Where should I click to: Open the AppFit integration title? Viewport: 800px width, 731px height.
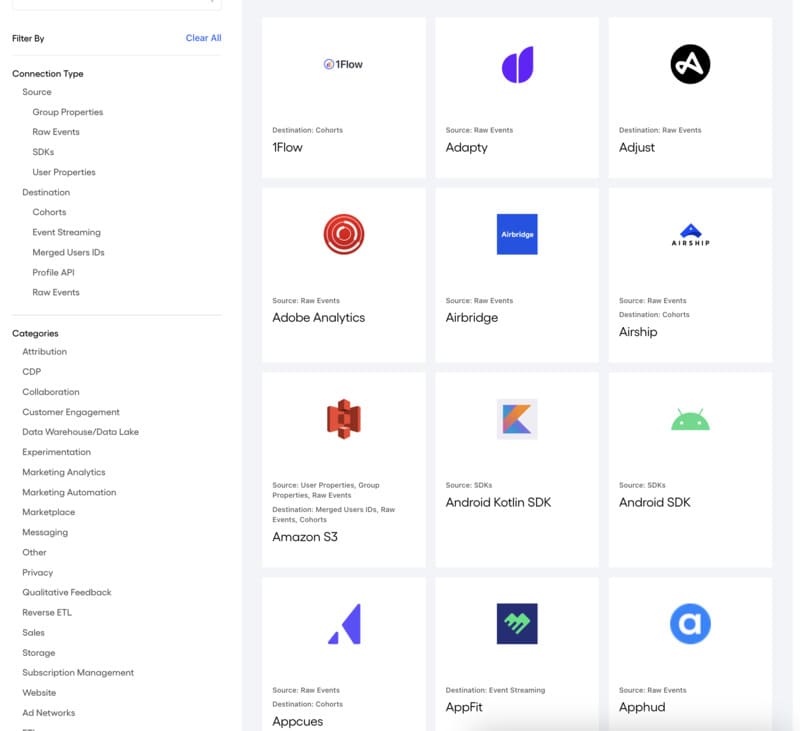tap(464, 707)
